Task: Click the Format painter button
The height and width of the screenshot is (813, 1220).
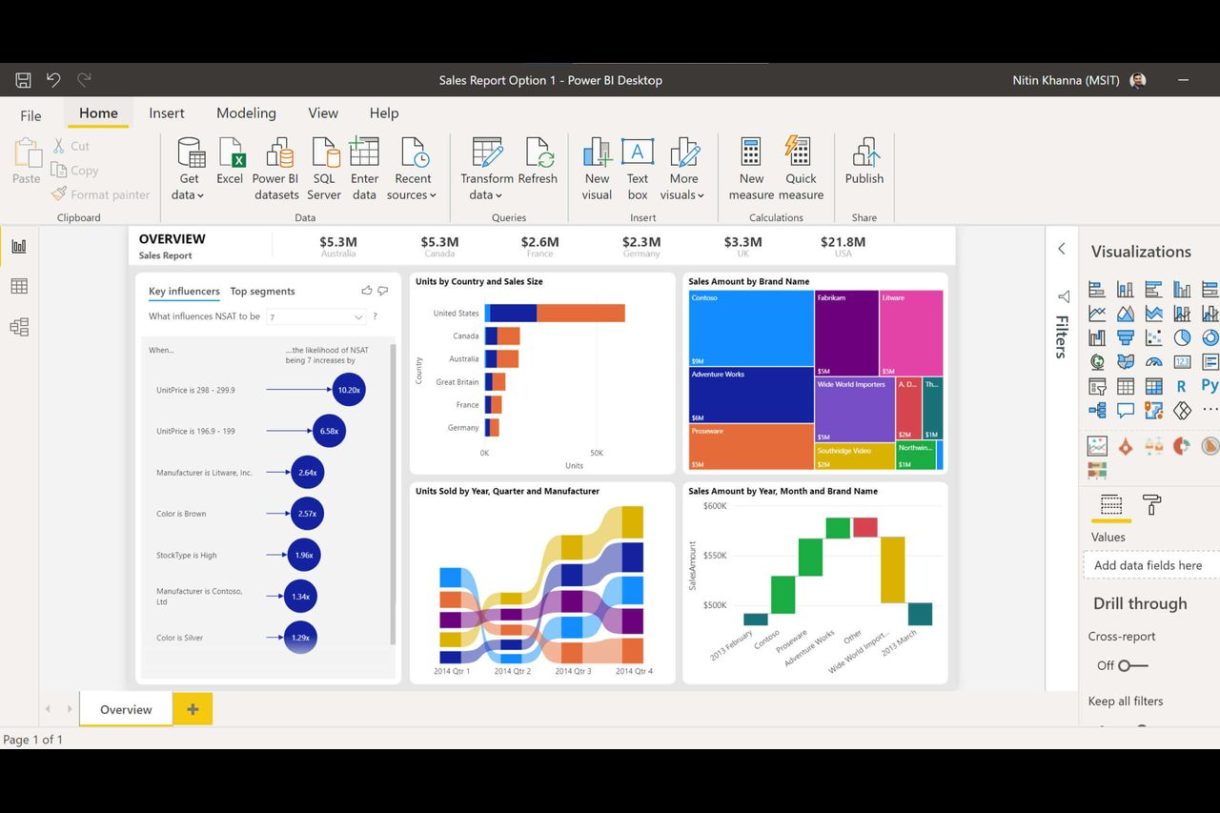Action: pyautogui.click(x=101, y=194)
